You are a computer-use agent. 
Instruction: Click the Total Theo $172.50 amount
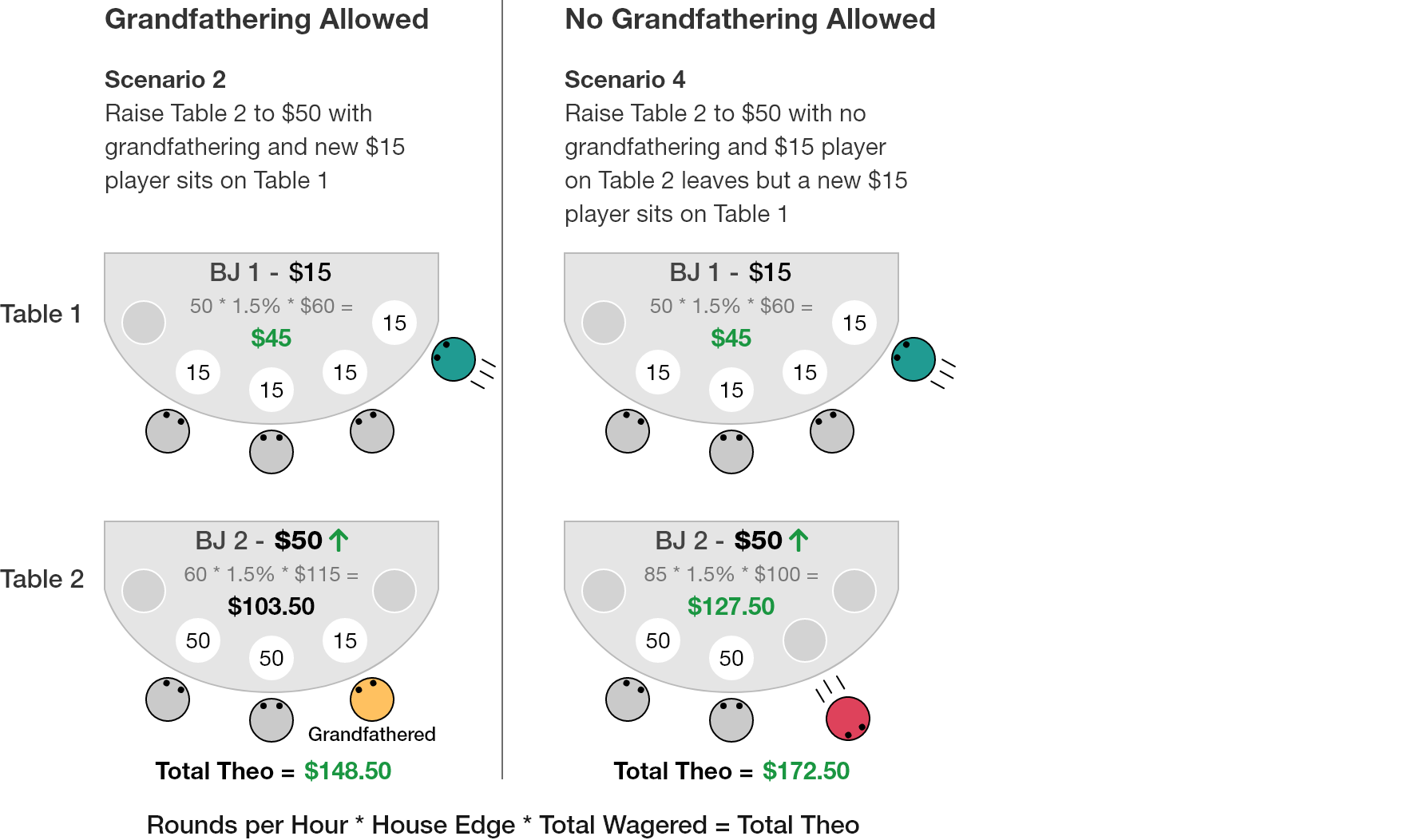pos(807,771)
